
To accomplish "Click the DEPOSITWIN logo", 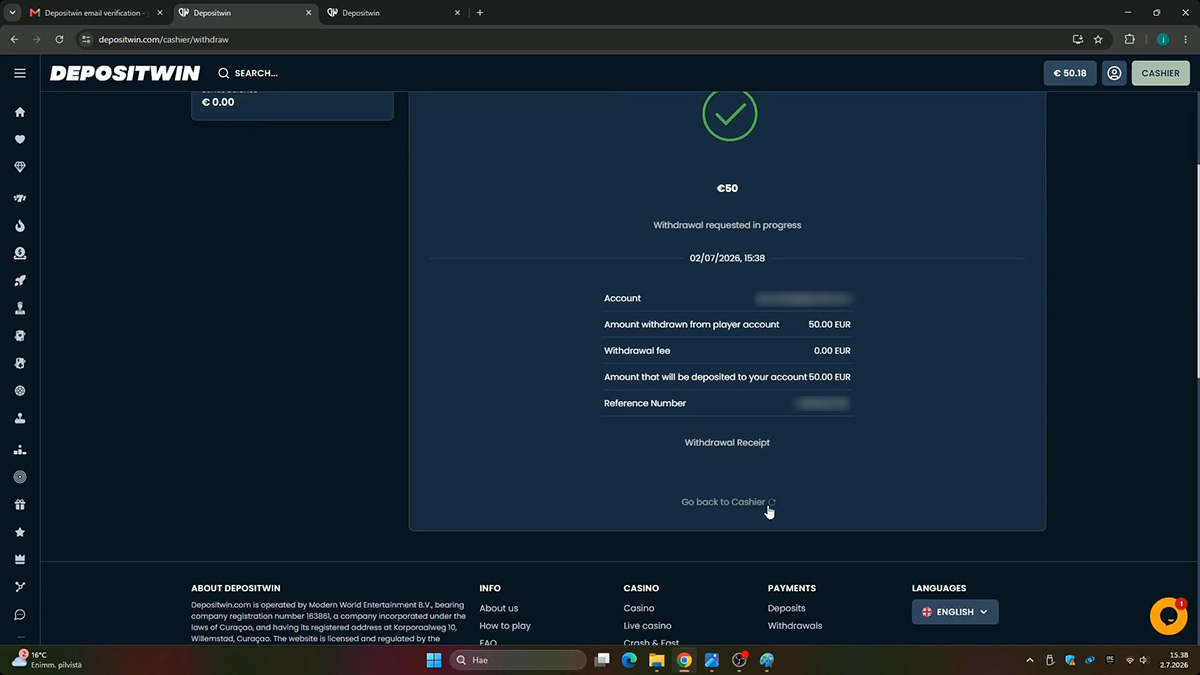I will [125, 73].
